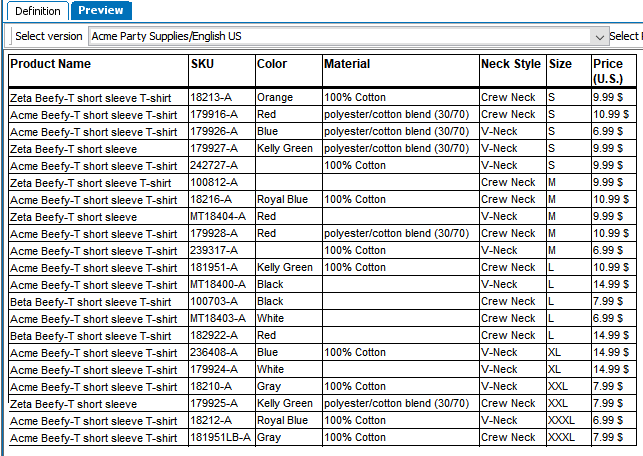Click the Material column header
The image size is (643, 456).
tap(347, 64)
